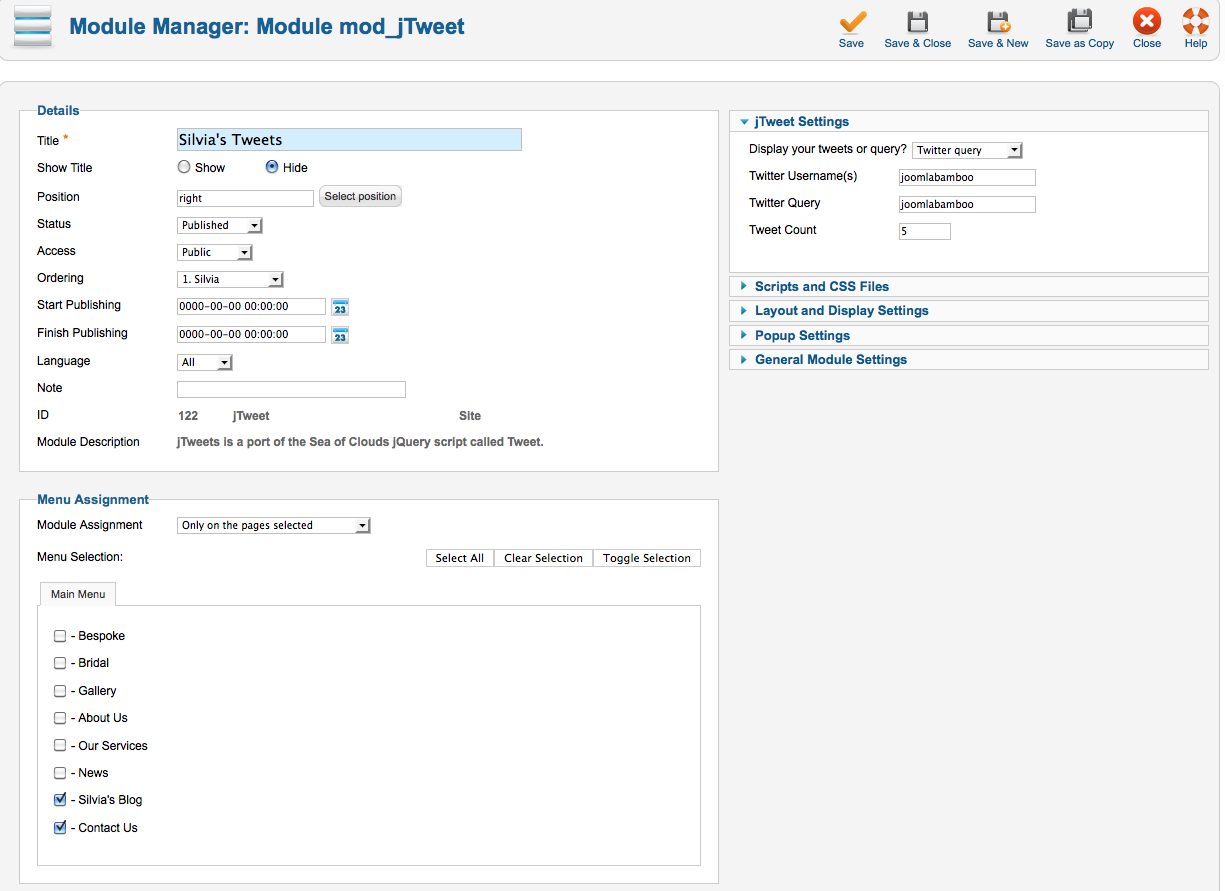The image size is (1225, 891).
Task: Check the Bespoke menu item checkbox
Action: (x=60, y=636)
